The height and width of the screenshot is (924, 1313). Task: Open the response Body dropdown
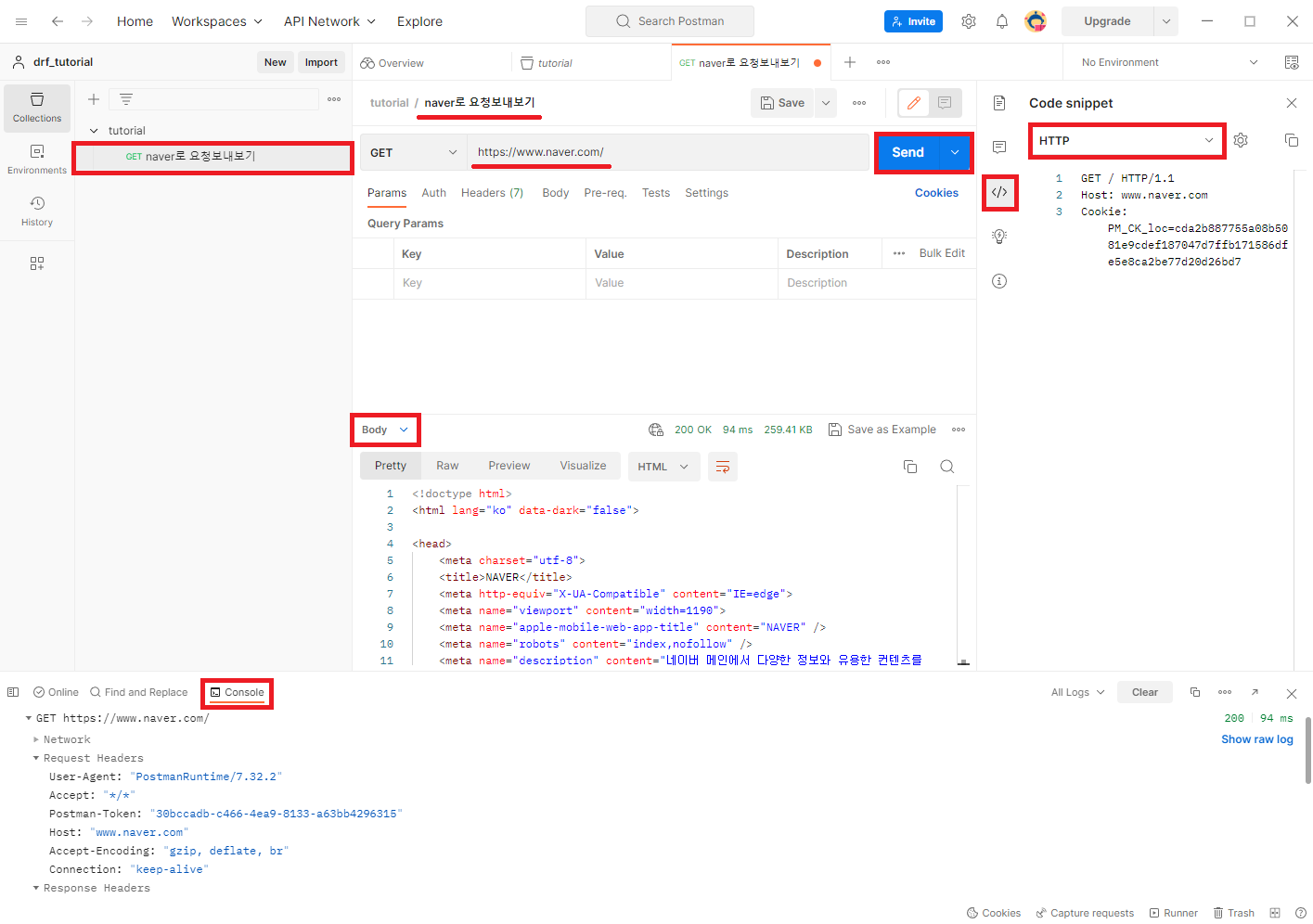click(x=385, y=430)
